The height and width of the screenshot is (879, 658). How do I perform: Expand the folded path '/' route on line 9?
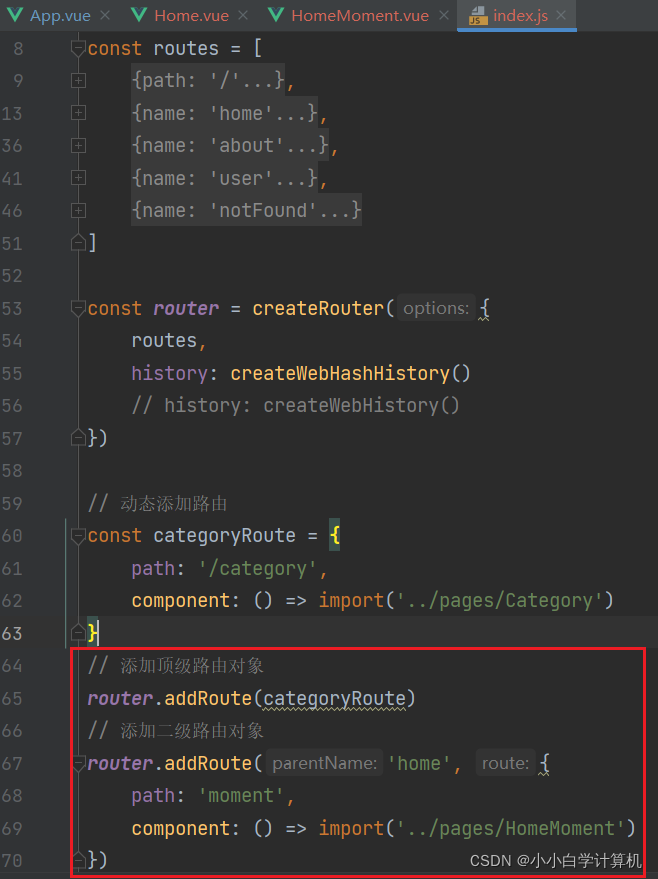pos(78,81)
